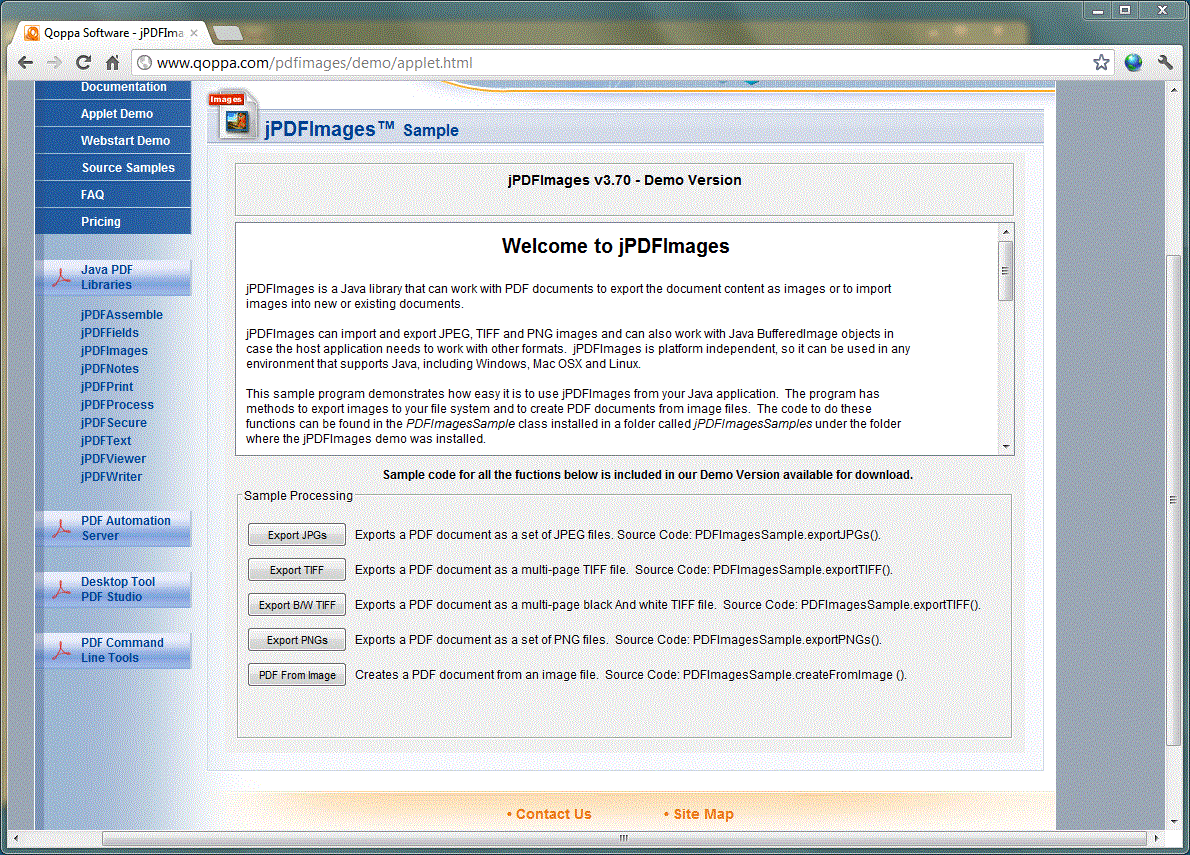The width and height of the screenshot is (1190, 855).
Task: Open the jPDFProcess link
Action: pyautogui.click(x=117, y=404)
